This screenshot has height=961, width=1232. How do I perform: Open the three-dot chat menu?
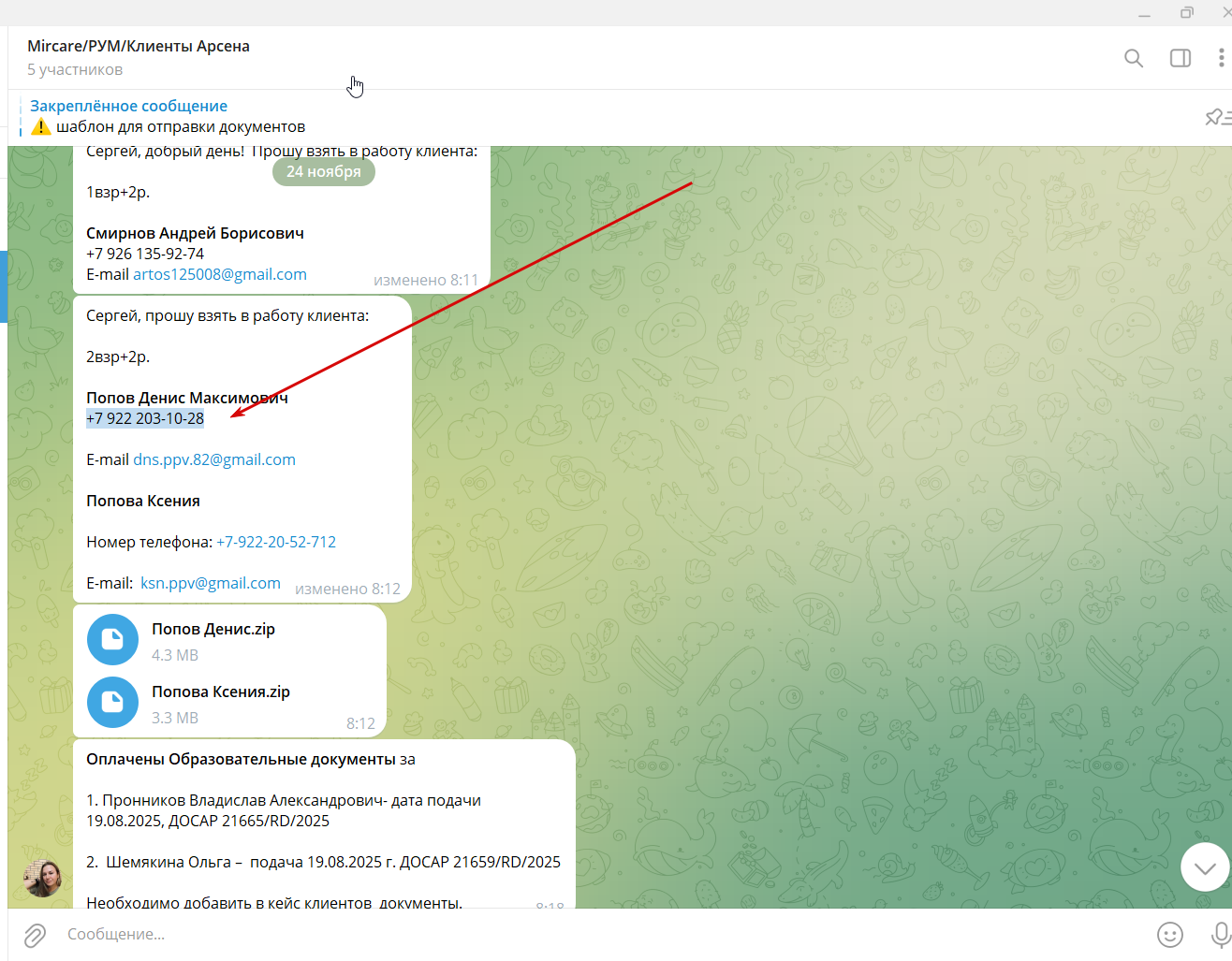pos(1221,58)
